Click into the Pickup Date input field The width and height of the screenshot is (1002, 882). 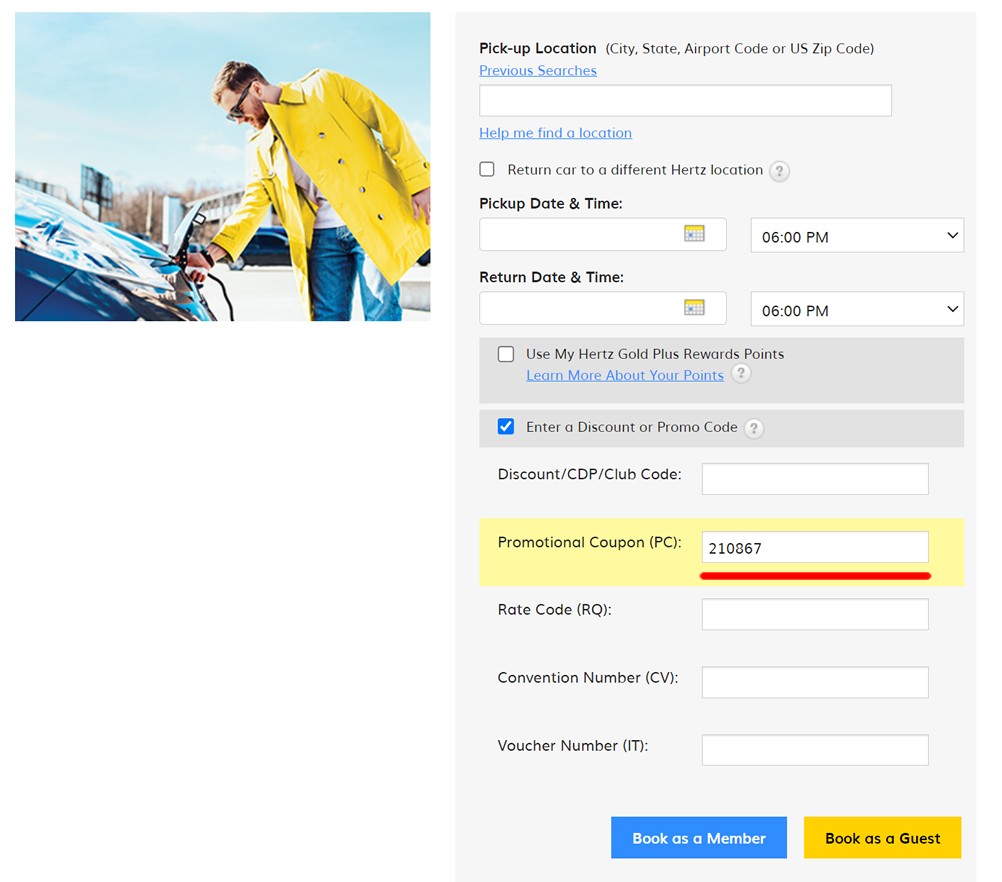click(603, 234)
